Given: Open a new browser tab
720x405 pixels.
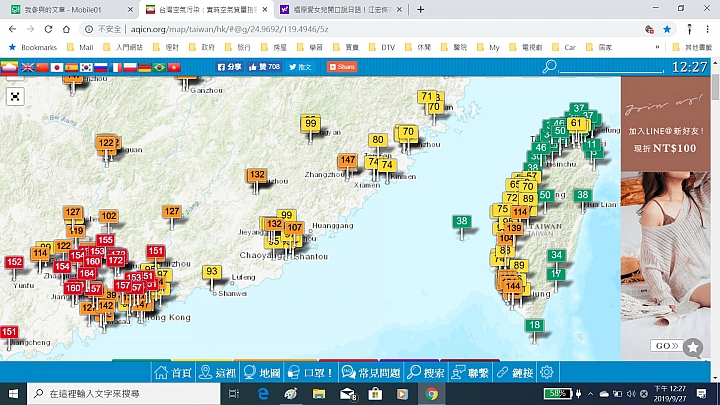Looking at the screenshot, I should click(x=421, y=9).
